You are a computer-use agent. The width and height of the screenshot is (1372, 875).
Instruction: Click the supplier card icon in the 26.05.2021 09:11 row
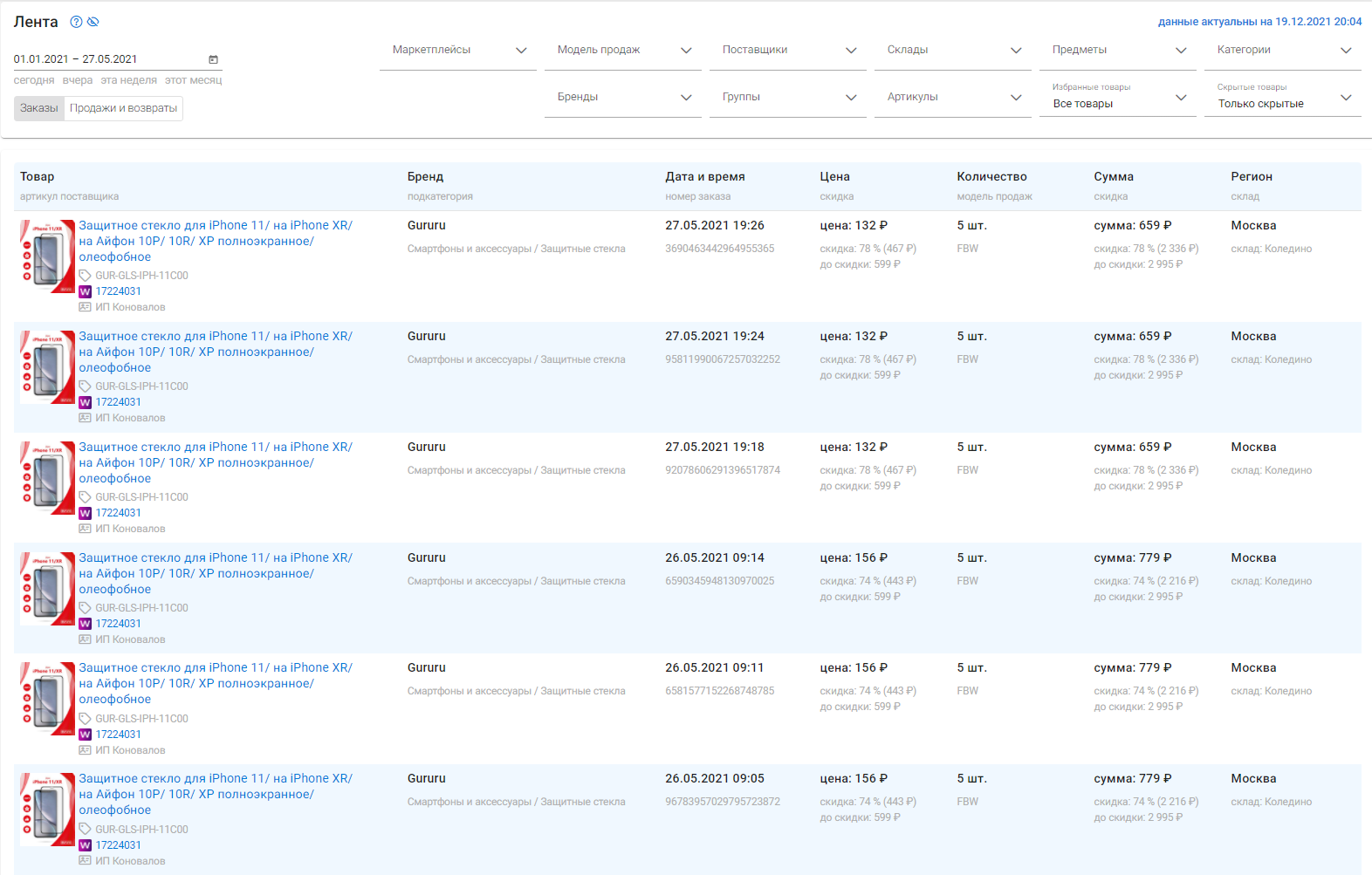(x=85, y=750)
